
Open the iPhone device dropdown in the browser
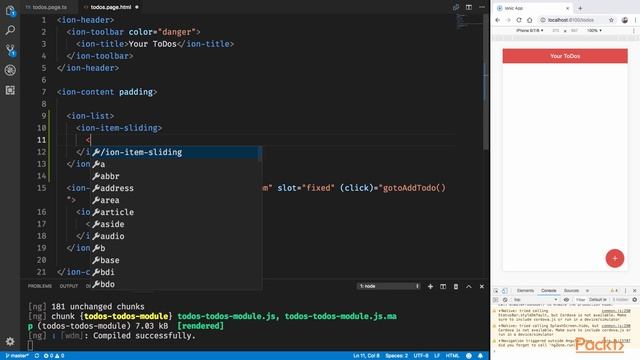529,31
